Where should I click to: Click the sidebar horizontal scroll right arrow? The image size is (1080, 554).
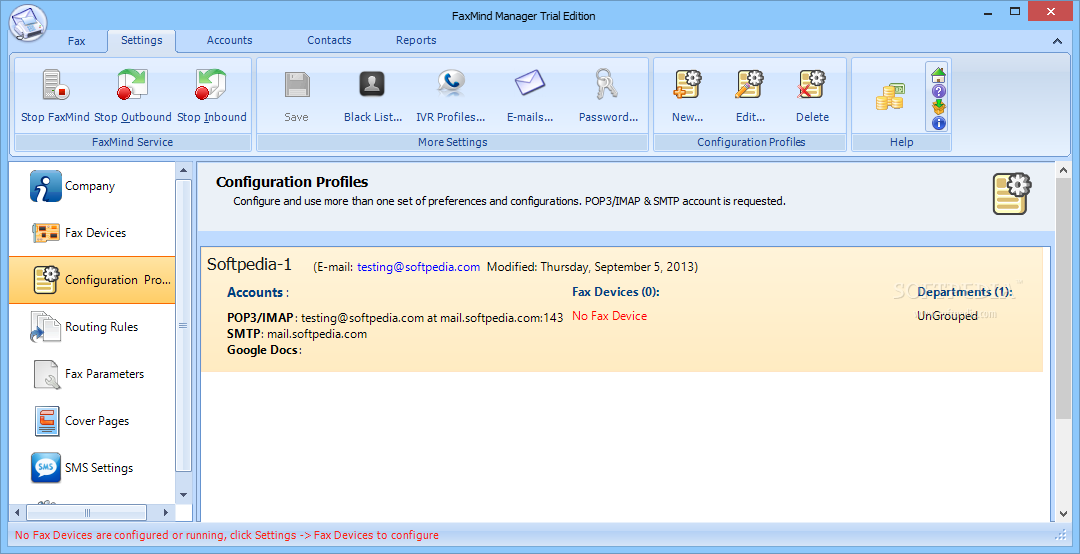166,513
